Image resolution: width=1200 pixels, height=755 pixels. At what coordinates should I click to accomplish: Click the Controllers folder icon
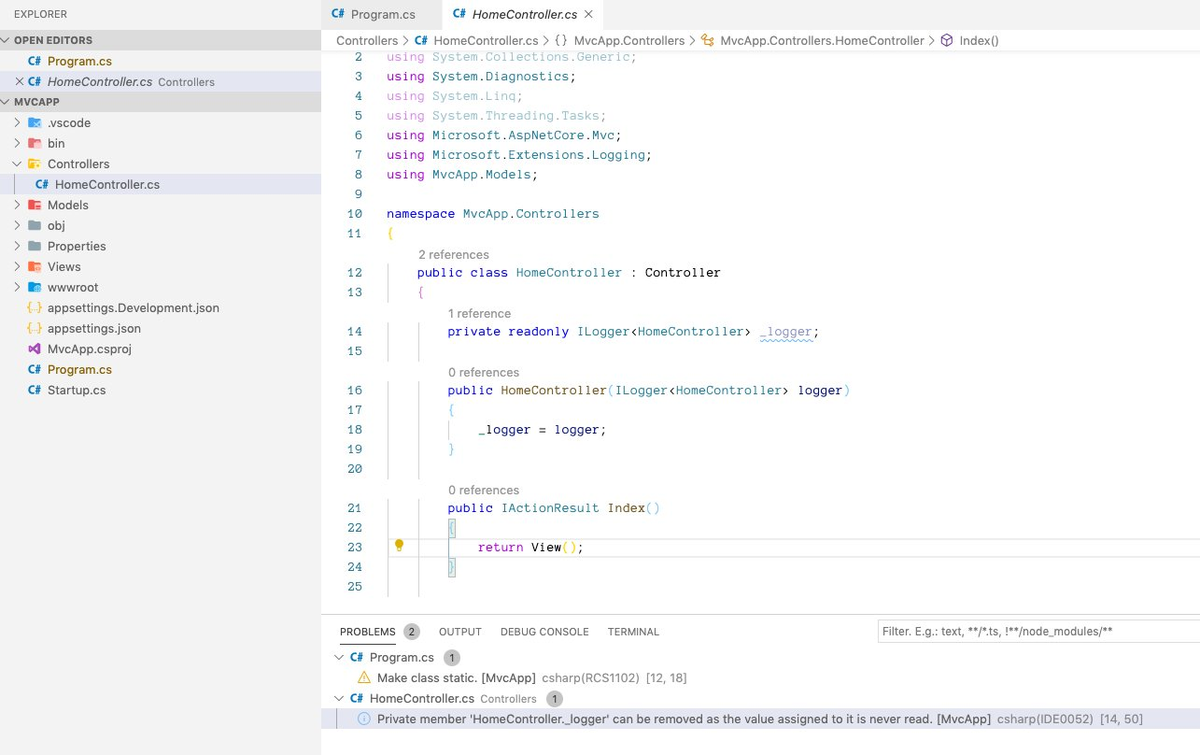(x=34, y=164)
